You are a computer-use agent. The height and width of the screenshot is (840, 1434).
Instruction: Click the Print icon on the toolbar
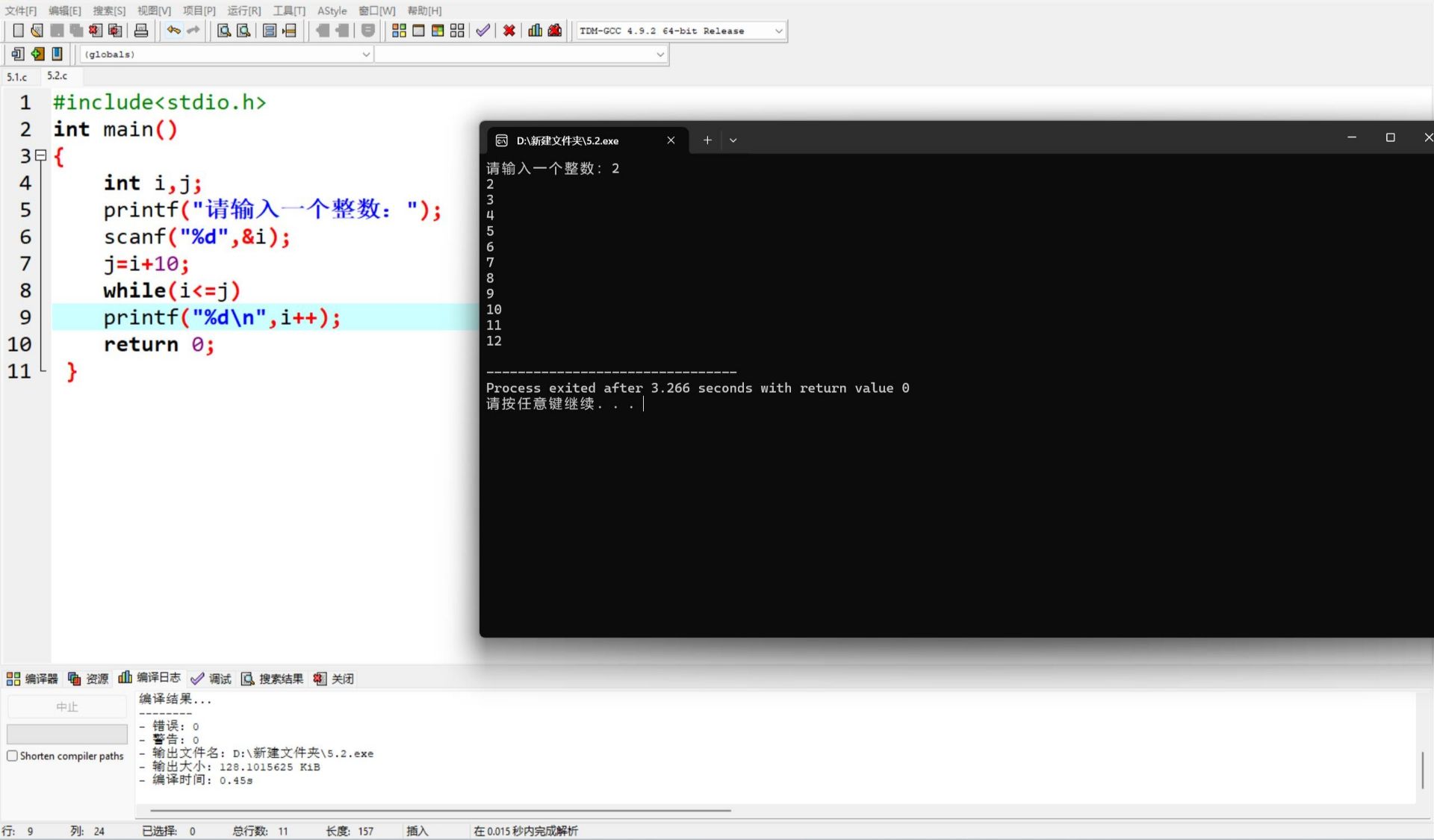point(140,30)
